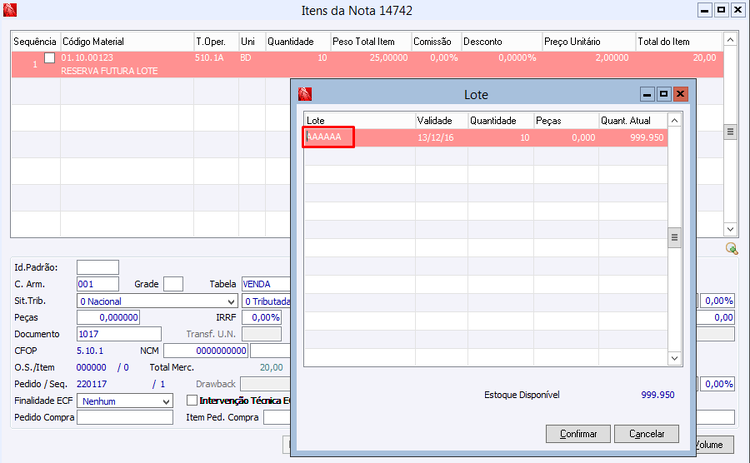
Task: Click the Id.Padrão input field
Action: pos(98,267)
